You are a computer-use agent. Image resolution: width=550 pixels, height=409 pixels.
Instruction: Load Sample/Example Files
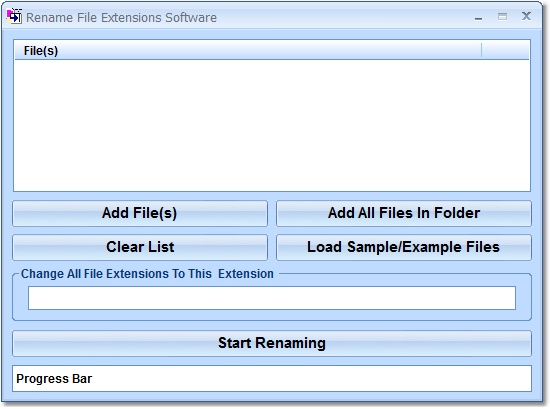coord(404,247)
